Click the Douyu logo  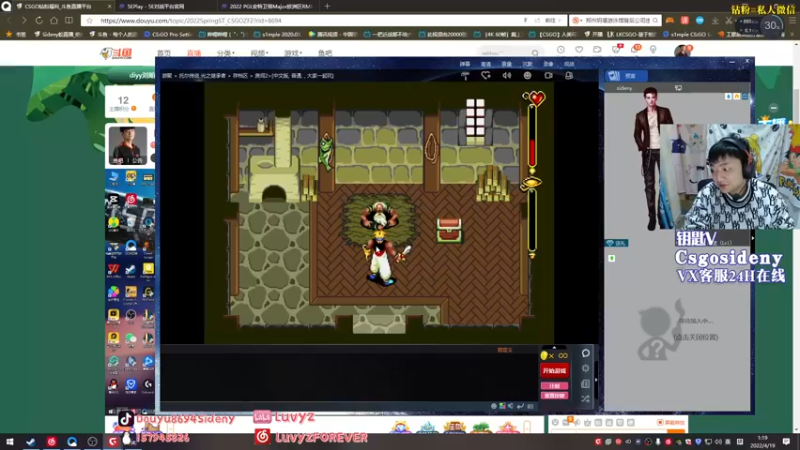pos(116,53)
